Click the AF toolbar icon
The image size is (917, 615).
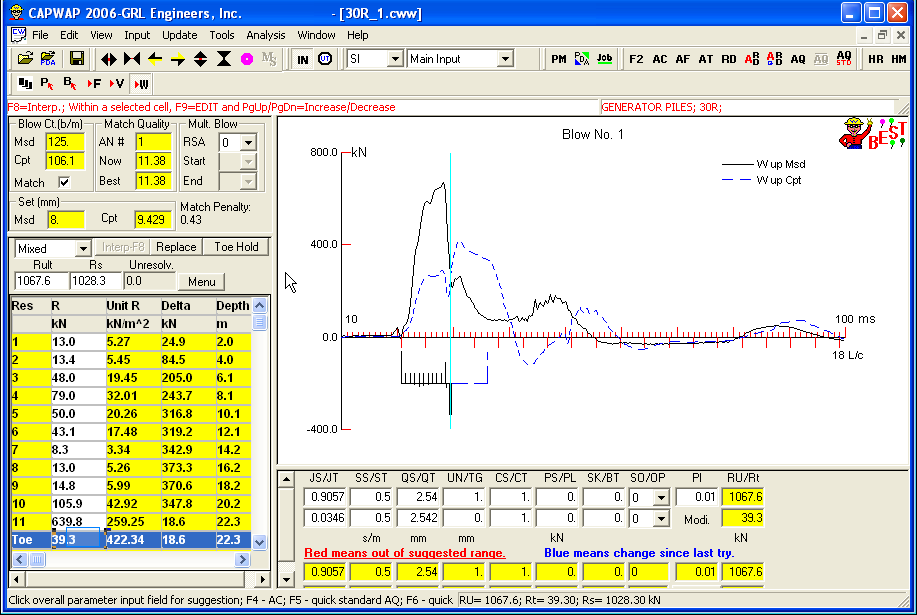coord(682,59)
